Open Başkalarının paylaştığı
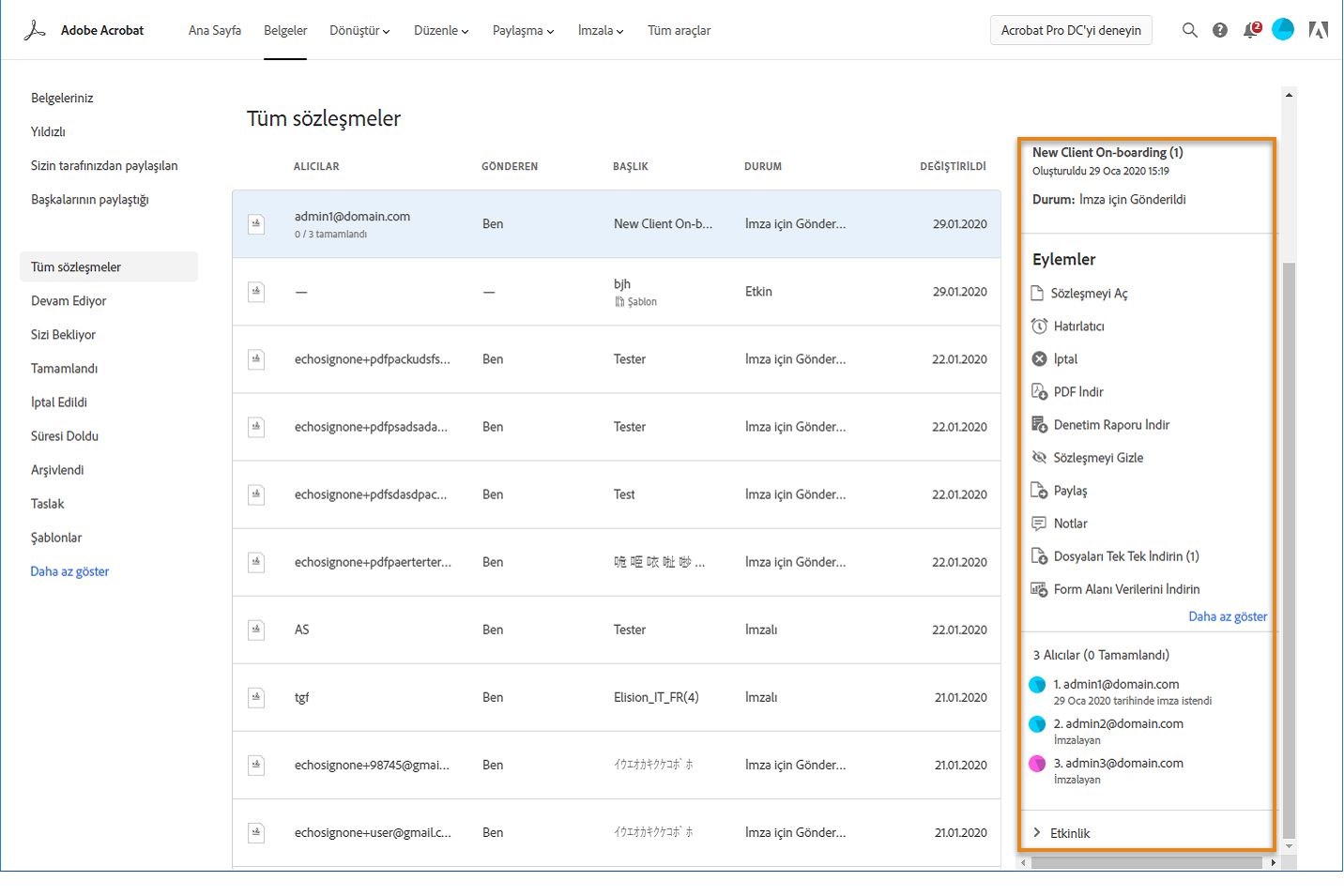 pyautogui.click(x=90, y=200)
